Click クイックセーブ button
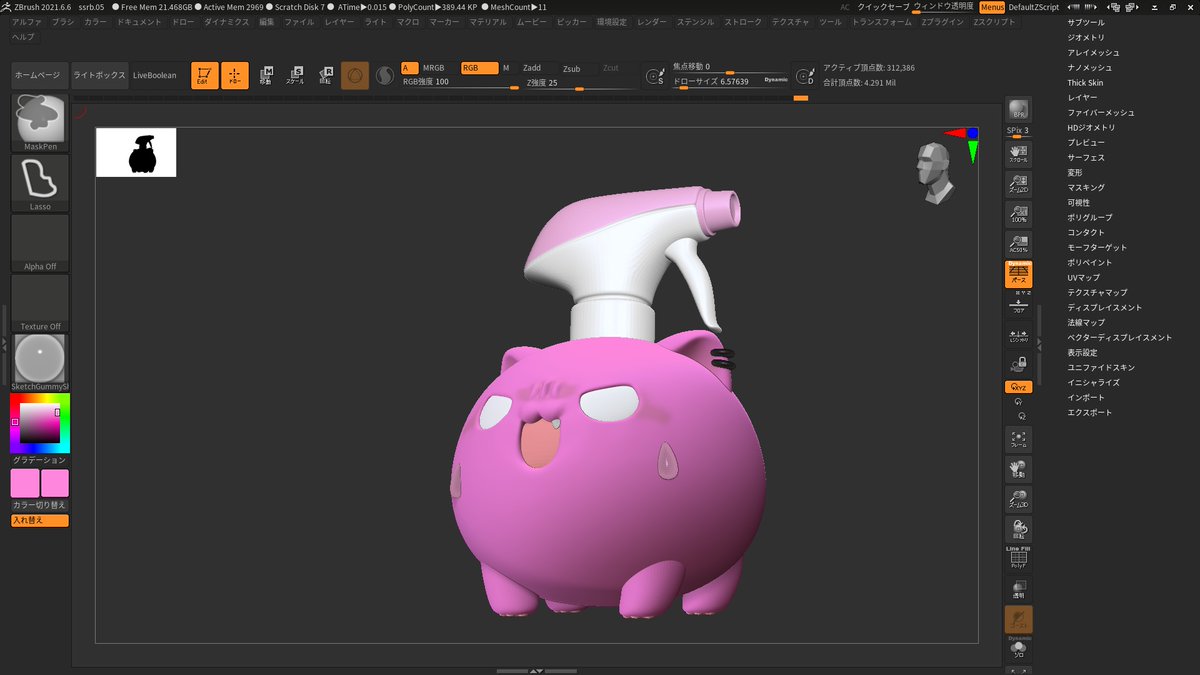The height and width of the screenshot is (675, 1200). pyautogui.click(x=884, y=6)
